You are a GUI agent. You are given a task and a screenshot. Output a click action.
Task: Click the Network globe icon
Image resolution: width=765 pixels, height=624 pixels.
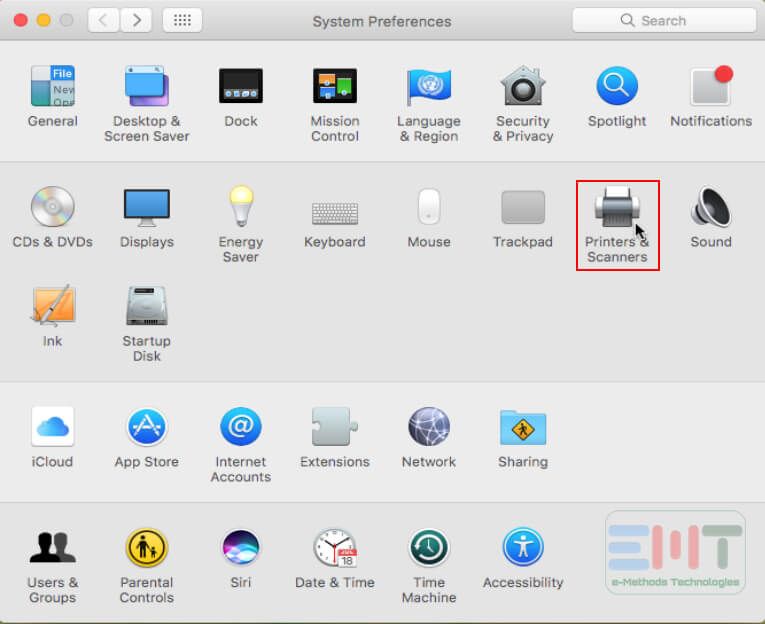(428, 428)
